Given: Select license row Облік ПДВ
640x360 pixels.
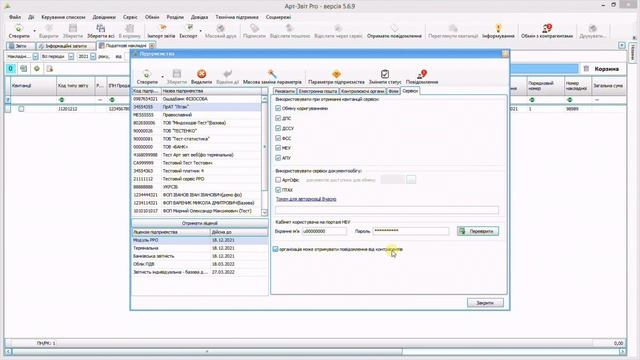Looking at the screenshot, I should click(200, 264).
